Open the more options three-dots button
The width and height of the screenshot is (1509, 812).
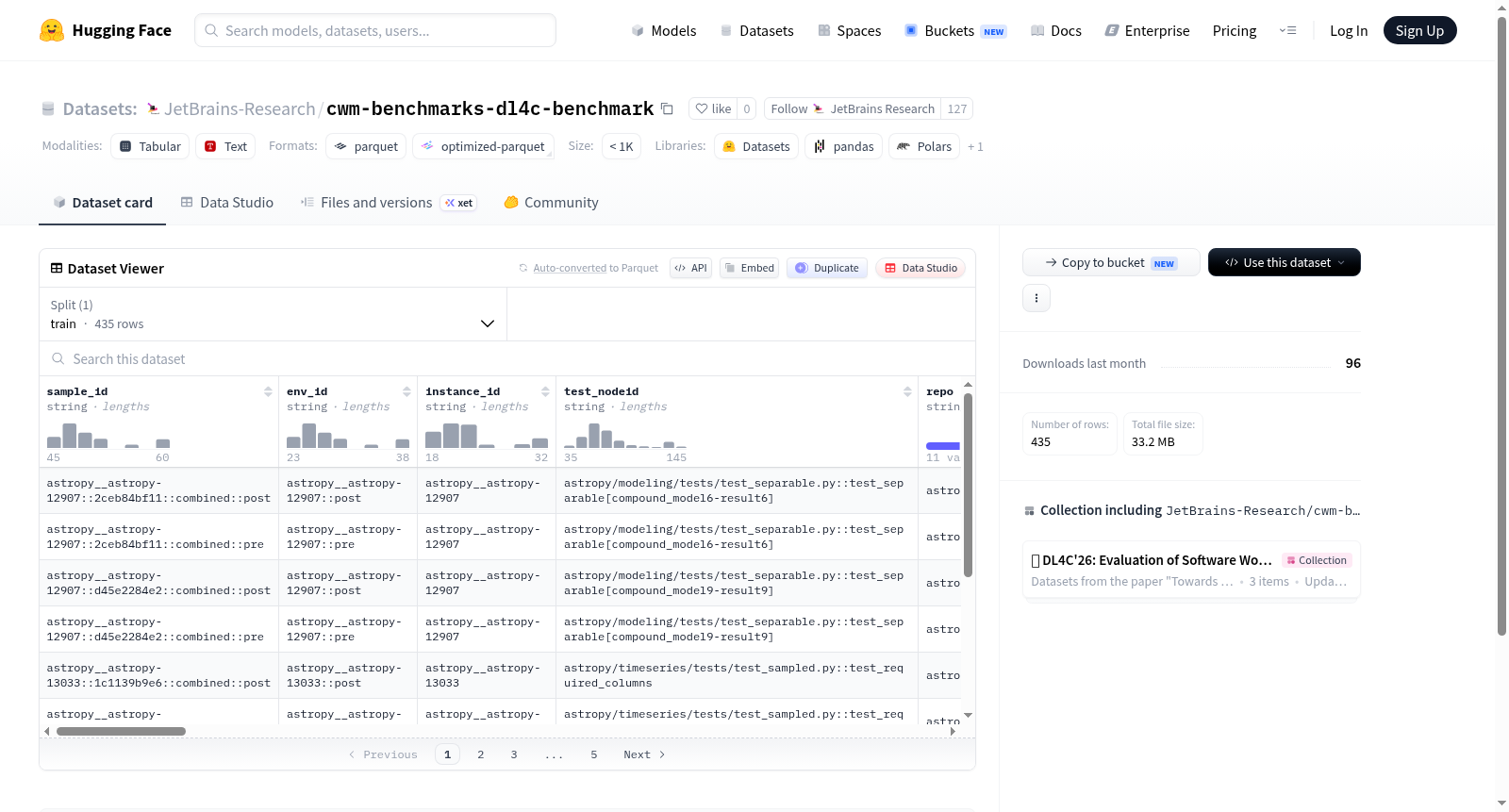(x=1036, y=298)
